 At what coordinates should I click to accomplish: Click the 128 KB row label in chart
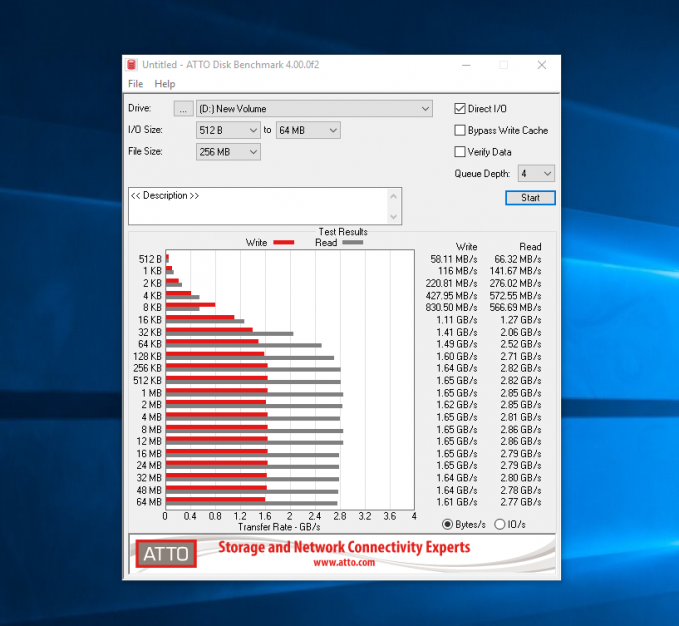148,357
